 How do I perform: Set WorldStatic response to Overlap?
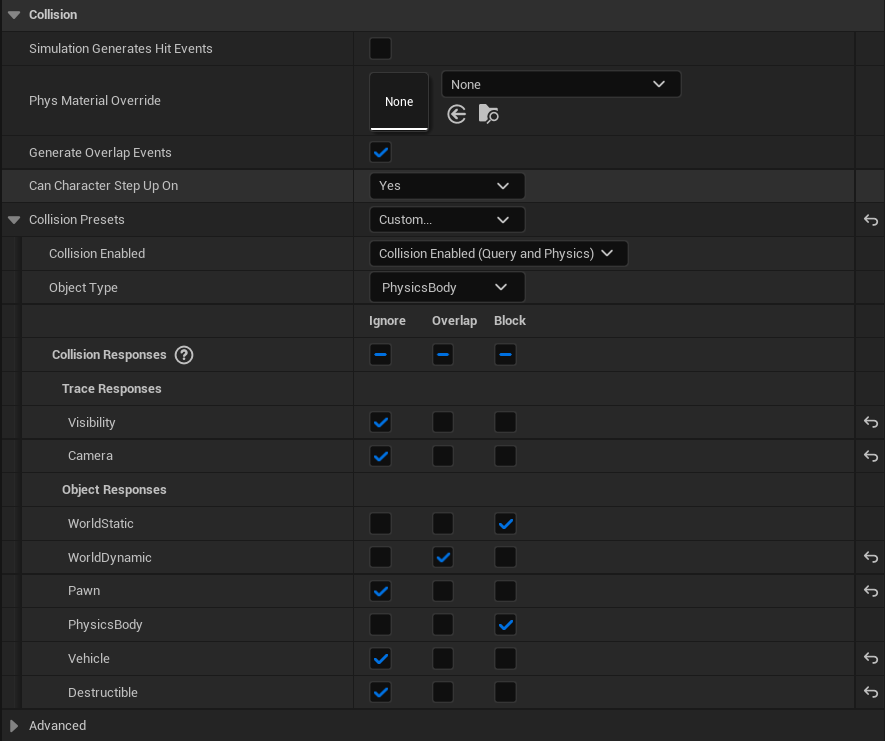[443, 523]
